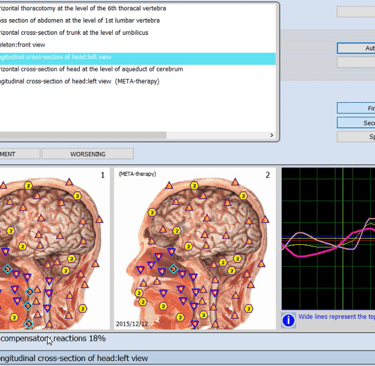
Task: Click the Wide lines represent text
Action: click(x=337, y=317)
